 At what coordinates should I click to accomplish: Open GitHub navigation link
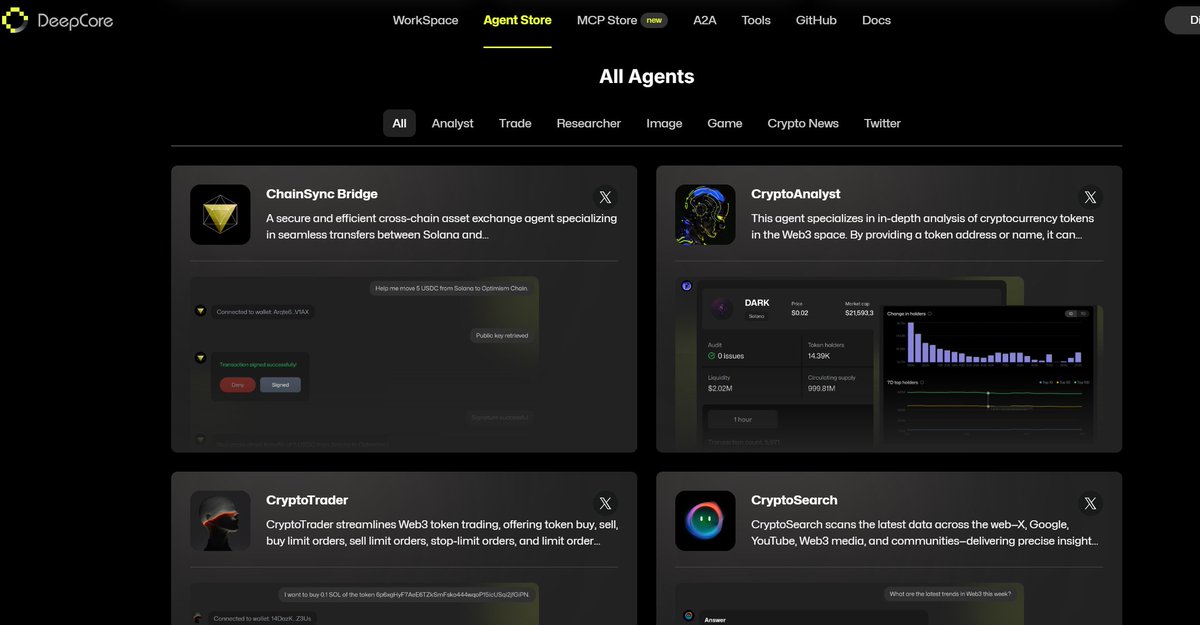pos(816,20)
